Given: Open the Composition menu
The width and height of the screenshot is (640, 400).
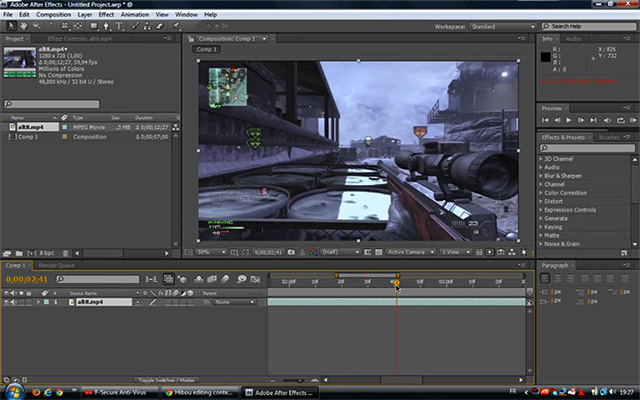Looking at the screenshot, I should pos(54,15).
